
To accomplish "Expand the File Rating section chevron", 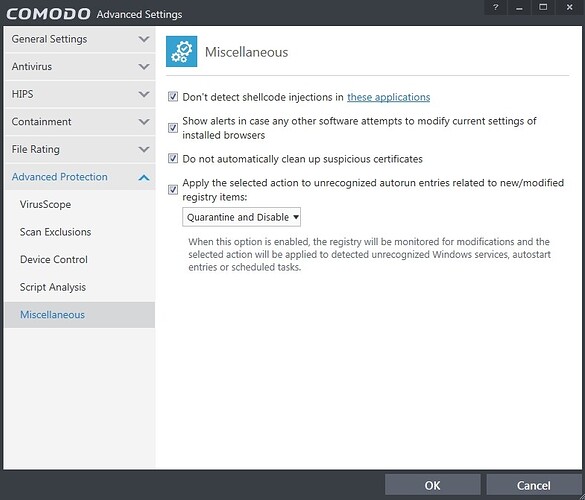I will tap(144, 149).
